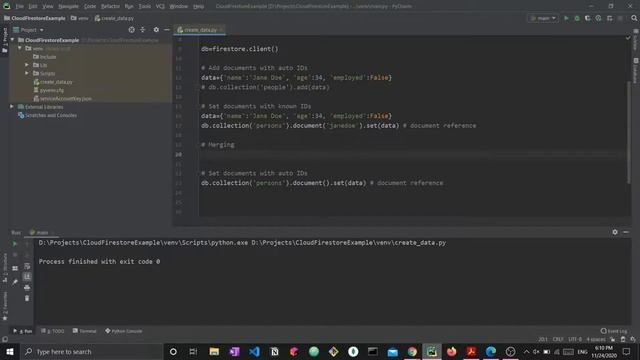Image resolution: width=640 pixels, height=360 pixels.
Task: Click the Windows Start button
Action: pos(9,351)
